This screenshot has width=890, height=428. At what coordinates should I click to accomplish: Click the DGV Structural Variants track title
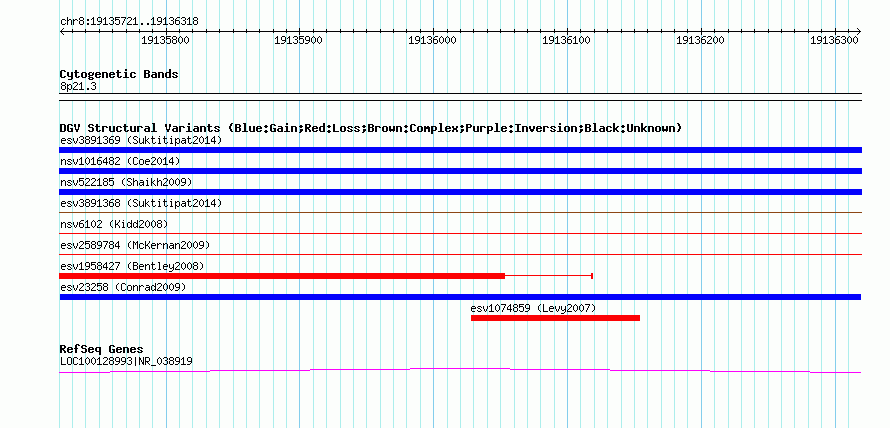click(370, 128)
